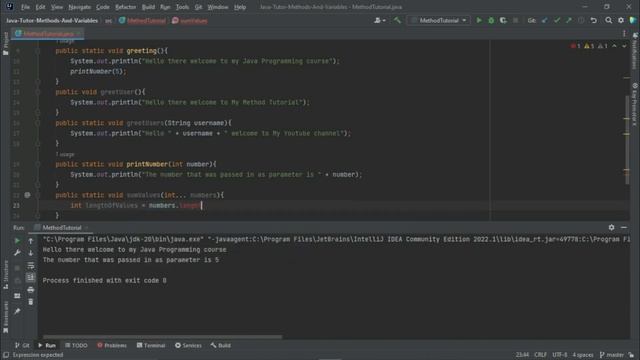Image resolution: width=640 pixels, height=360 pixels.
Task: Rerun MethodTutorial in the Run panel
Action: 17,241
